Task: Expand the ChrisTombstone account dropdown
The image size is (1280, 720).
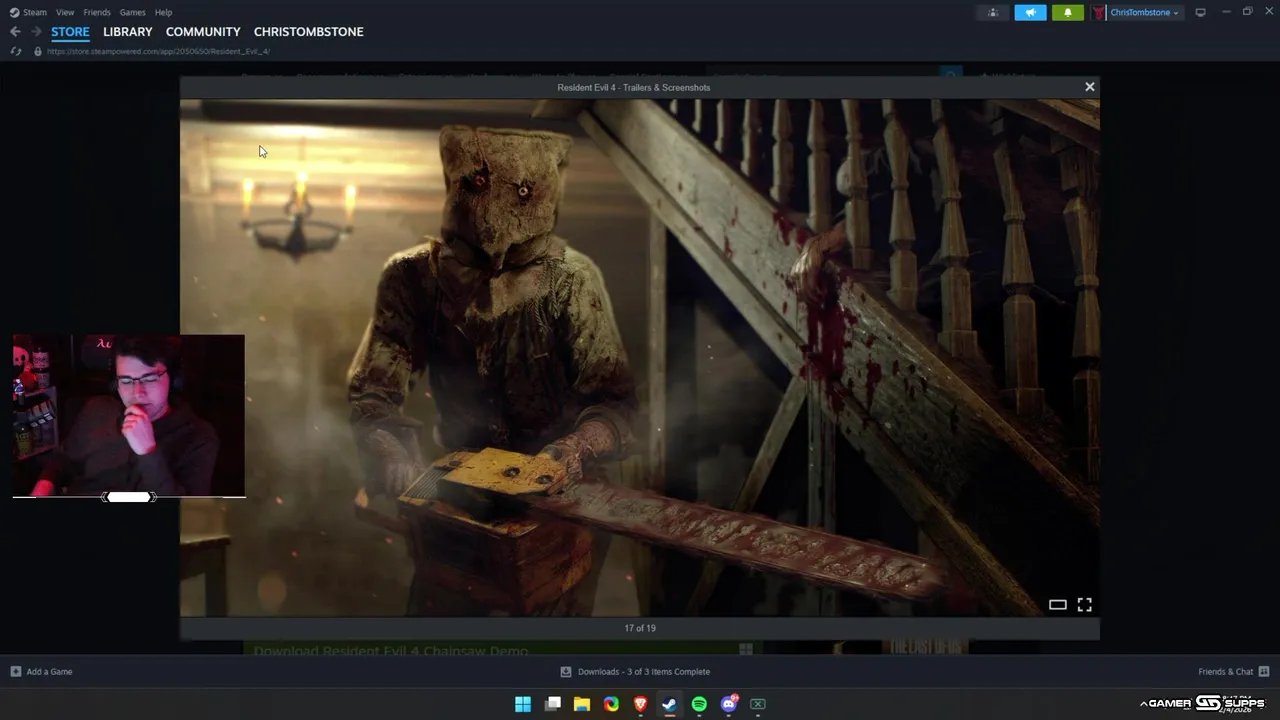Action: click(x=1144, y=12)
